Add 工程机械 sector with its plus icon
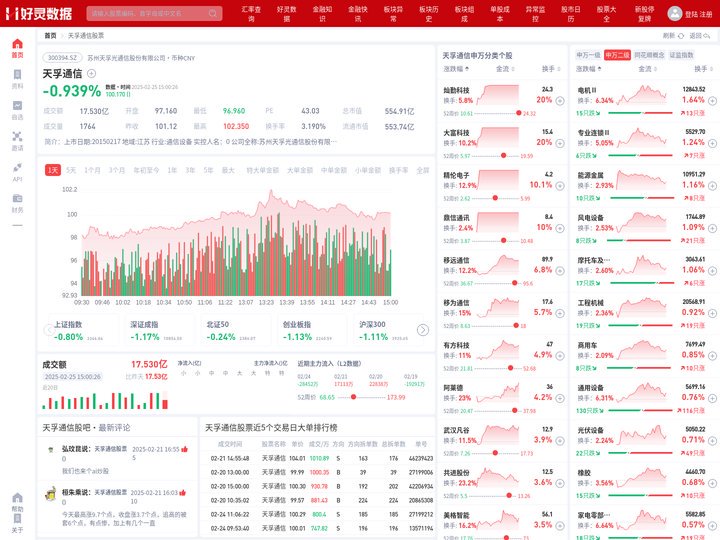The width and height of the screenshot is (720, 540). pos(712,314)
